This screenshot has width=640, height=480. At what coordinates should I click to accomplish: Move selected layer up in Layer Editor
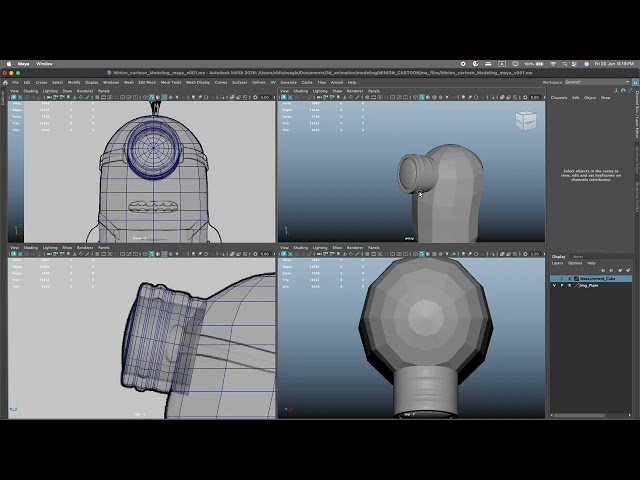(x=603, y=270)
